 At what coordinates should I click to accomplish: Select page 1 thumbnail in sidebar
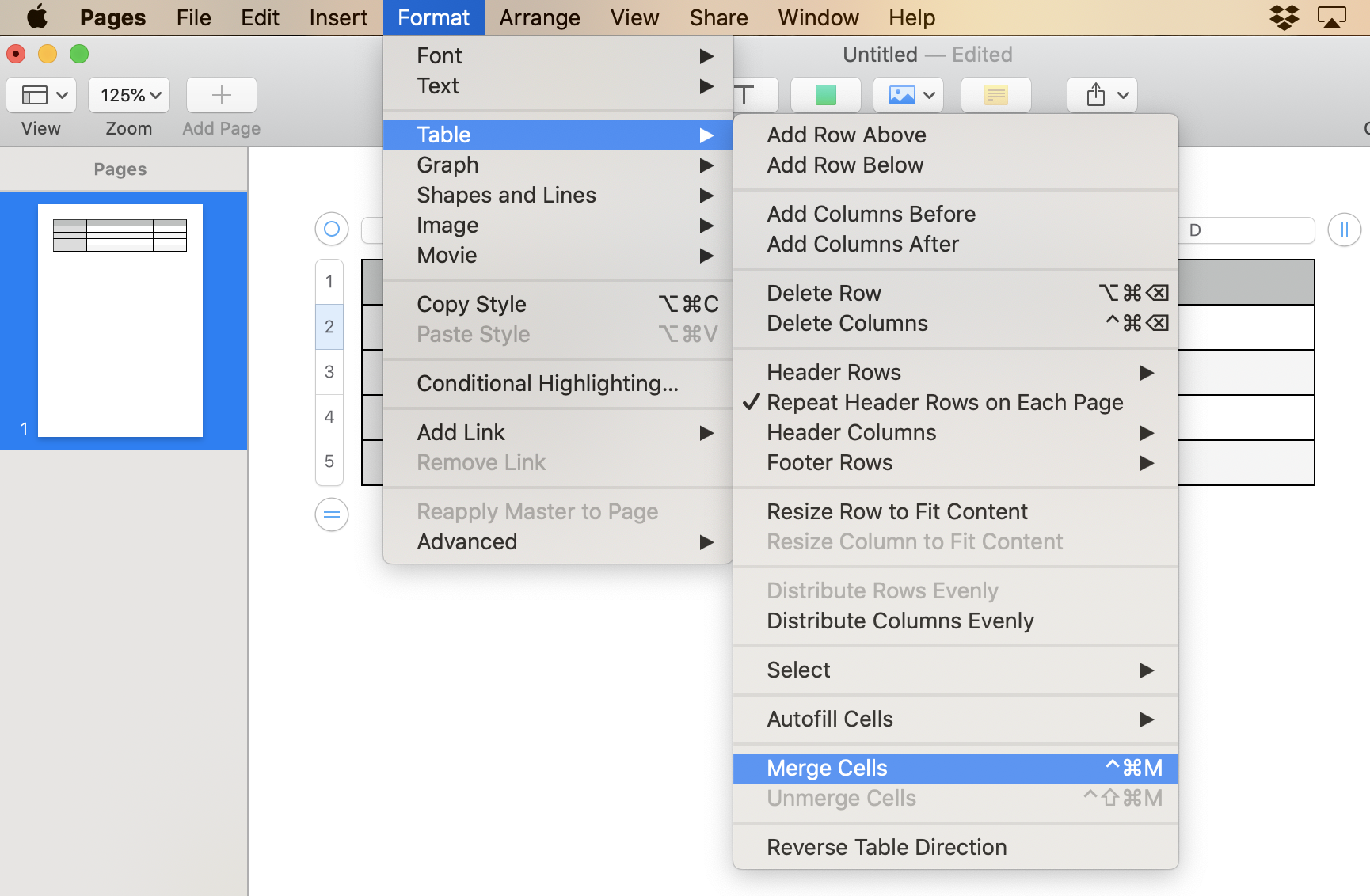(x=120, y=321)
